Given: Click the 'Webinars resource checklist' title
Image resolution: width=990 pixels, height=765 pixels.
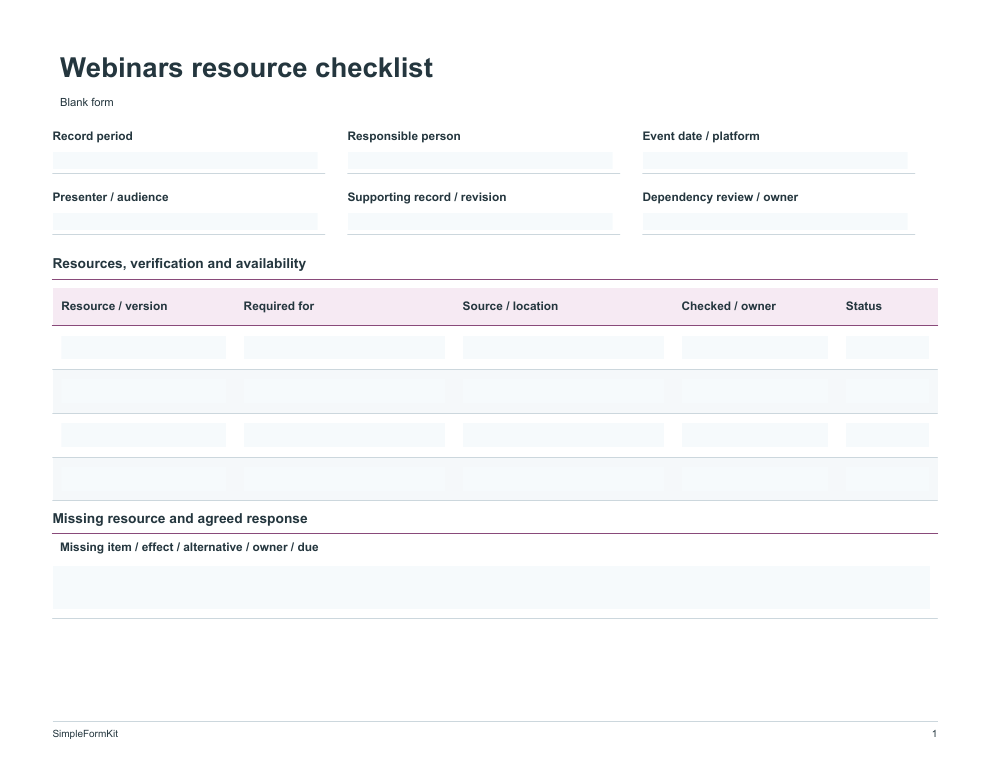Looking at the screenshot, I should pyautogui.click(x=246, y=68).
